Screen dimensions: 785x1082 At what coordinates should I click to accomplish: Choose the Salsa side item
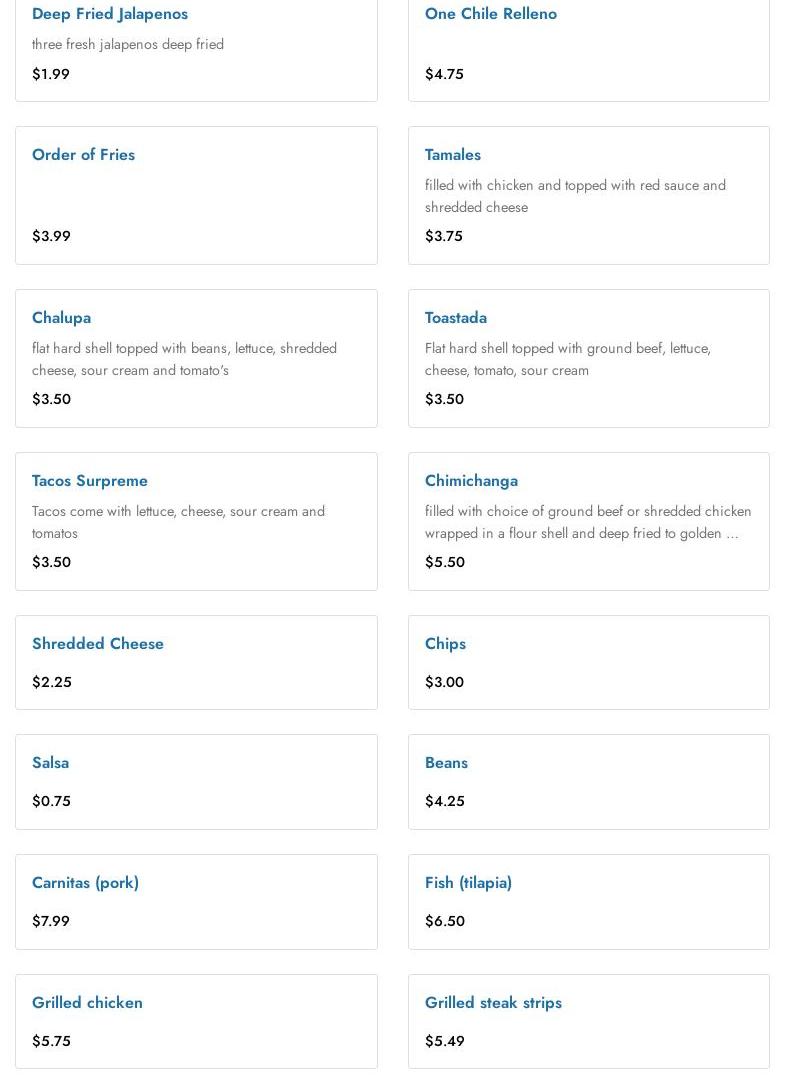point(50,763)
